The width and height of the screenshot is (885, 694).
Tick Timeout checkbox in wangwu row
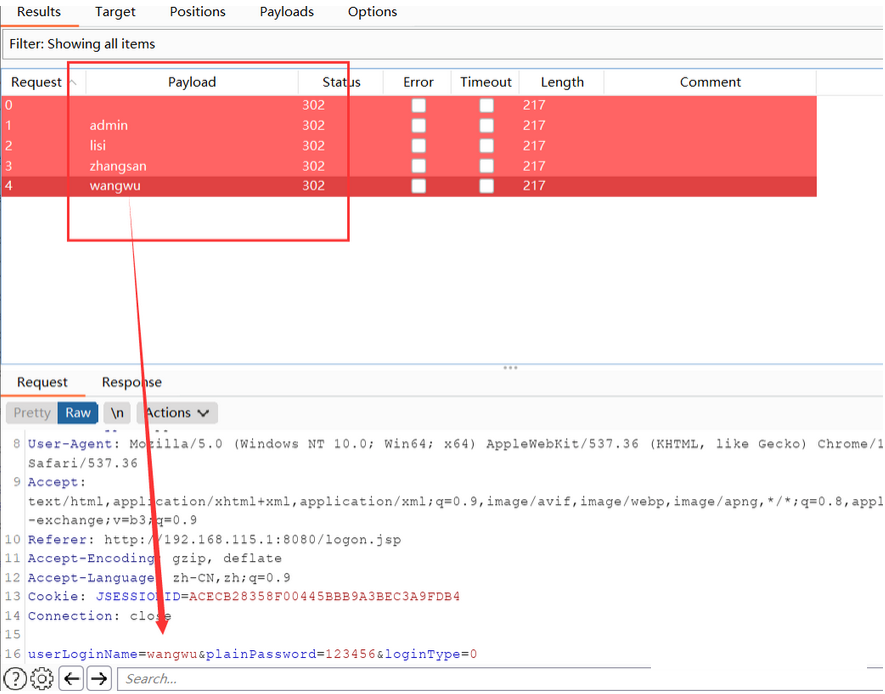click(x=486, y=186)
